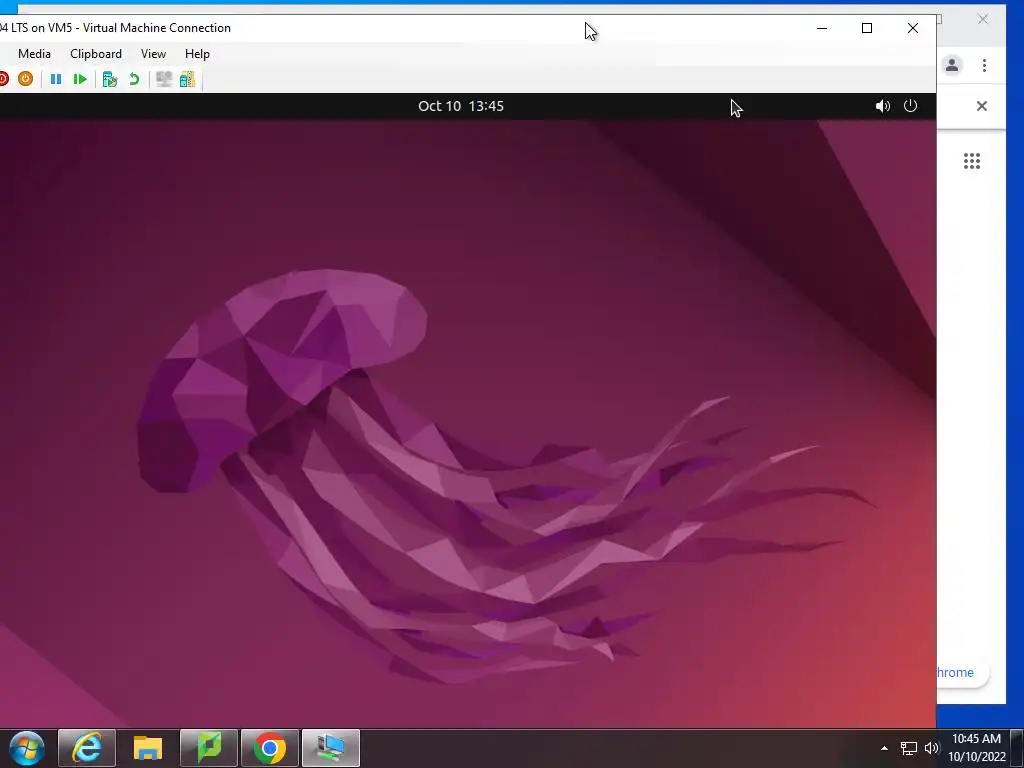Click Windows tray speaker icon
The image size is (1024, 768).
(931, 748)
